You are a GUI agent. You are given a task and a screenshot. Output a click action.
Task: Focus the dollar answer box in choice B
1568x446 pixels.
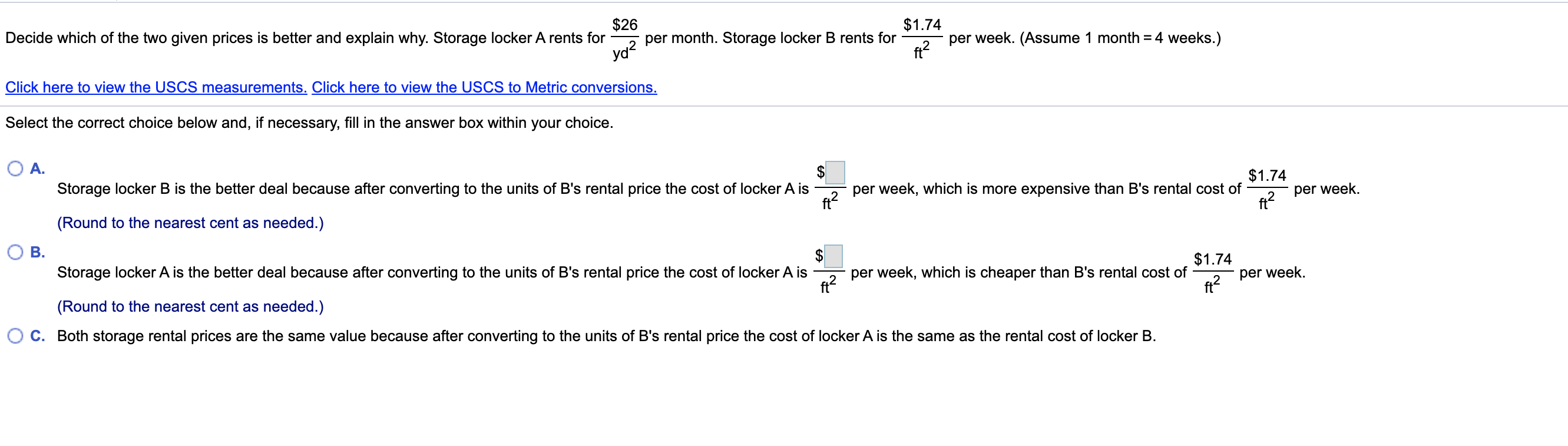[833, 256]
